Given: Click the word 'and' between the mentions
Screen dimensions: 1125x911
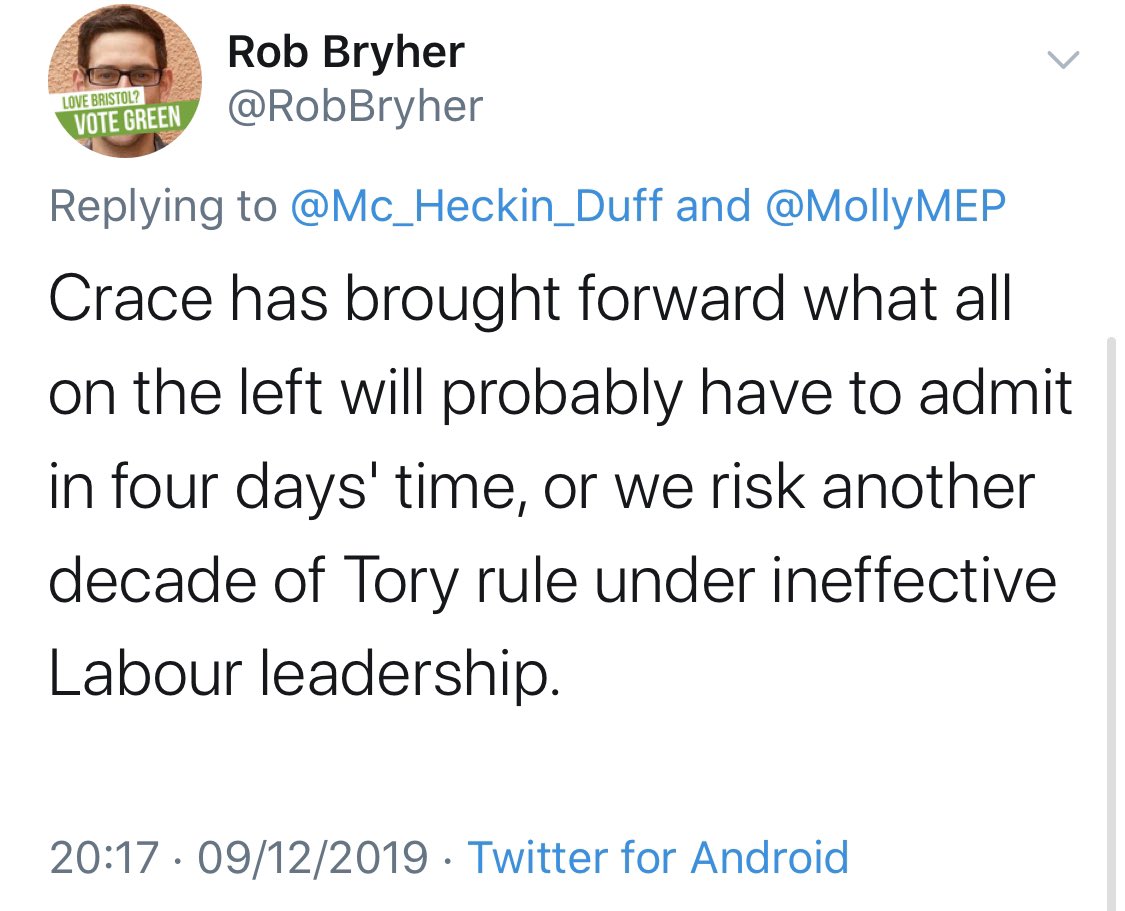Looking at the screenshot, I should pos(713,206).
